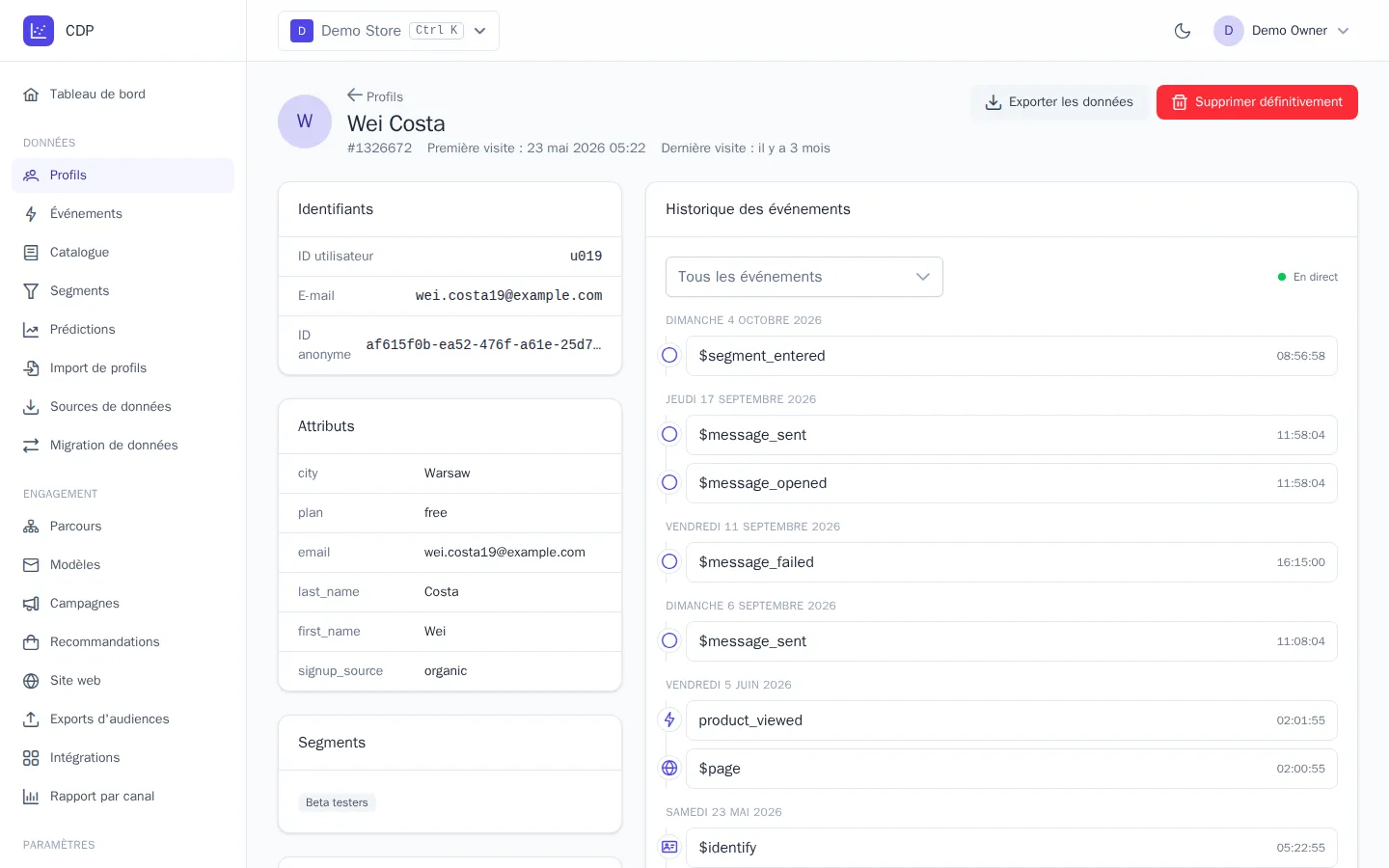The image size is (1389, 868).
Task: Click the Modèles envelope icon
Action: (31, 565)
